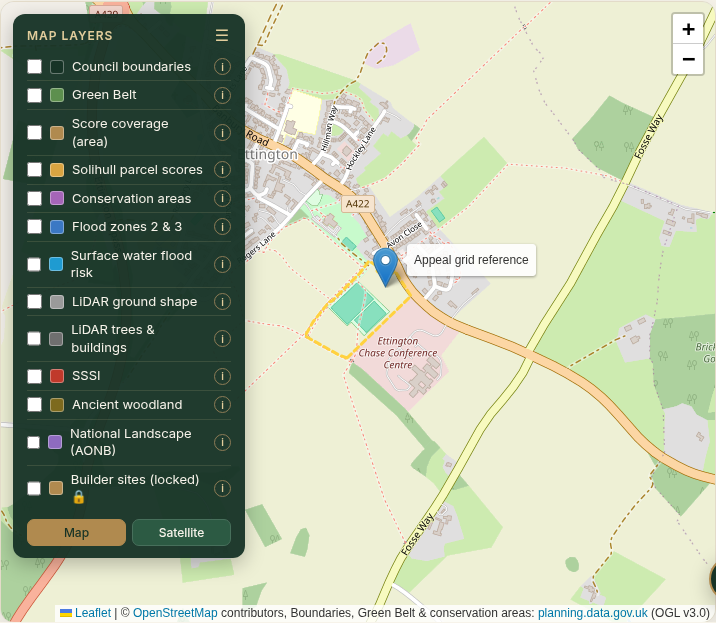
Task: Show info about Solihull parcel scores
Action: [222, 170]
